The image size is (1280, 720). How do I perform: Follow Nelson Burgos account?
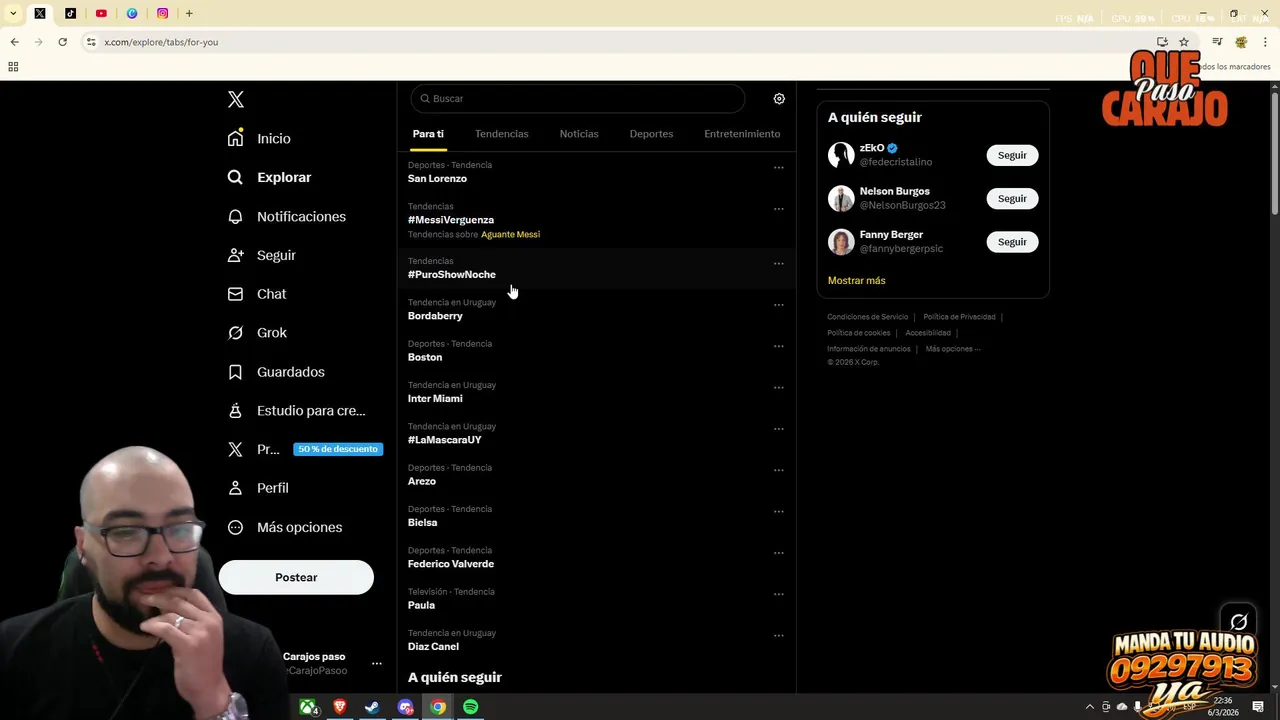(x=1012, y=198)
